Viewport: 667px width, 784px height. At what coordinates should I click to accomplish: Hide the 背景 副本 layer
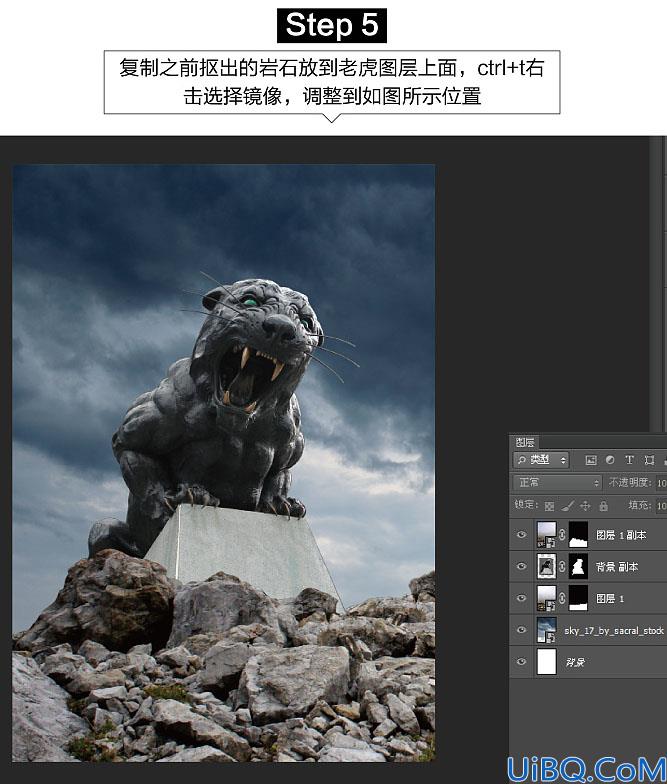coord(522,566)
